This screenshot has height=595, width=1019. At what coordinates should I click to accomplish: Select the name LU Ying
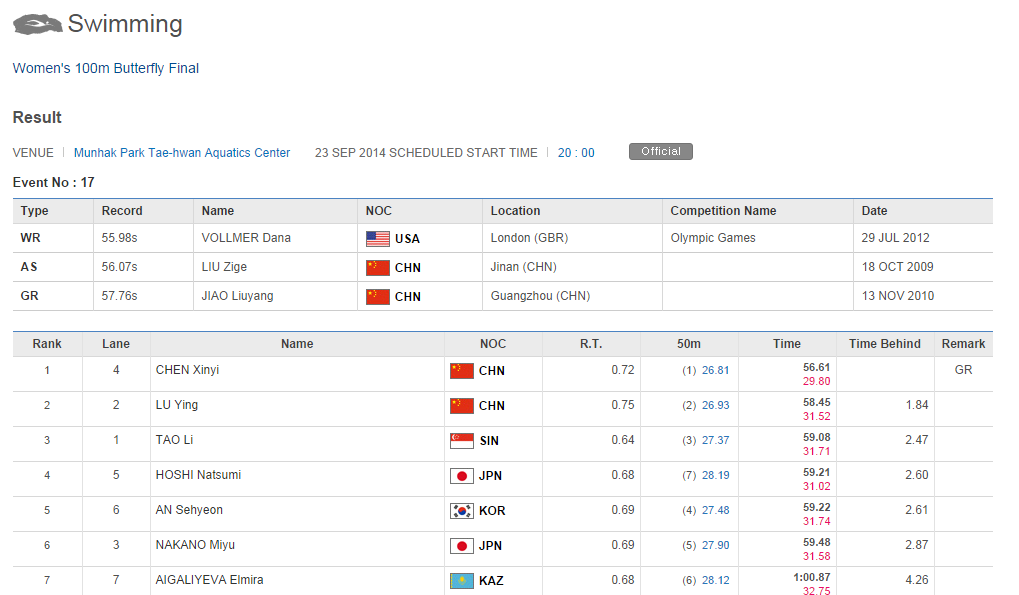[177, 405]
